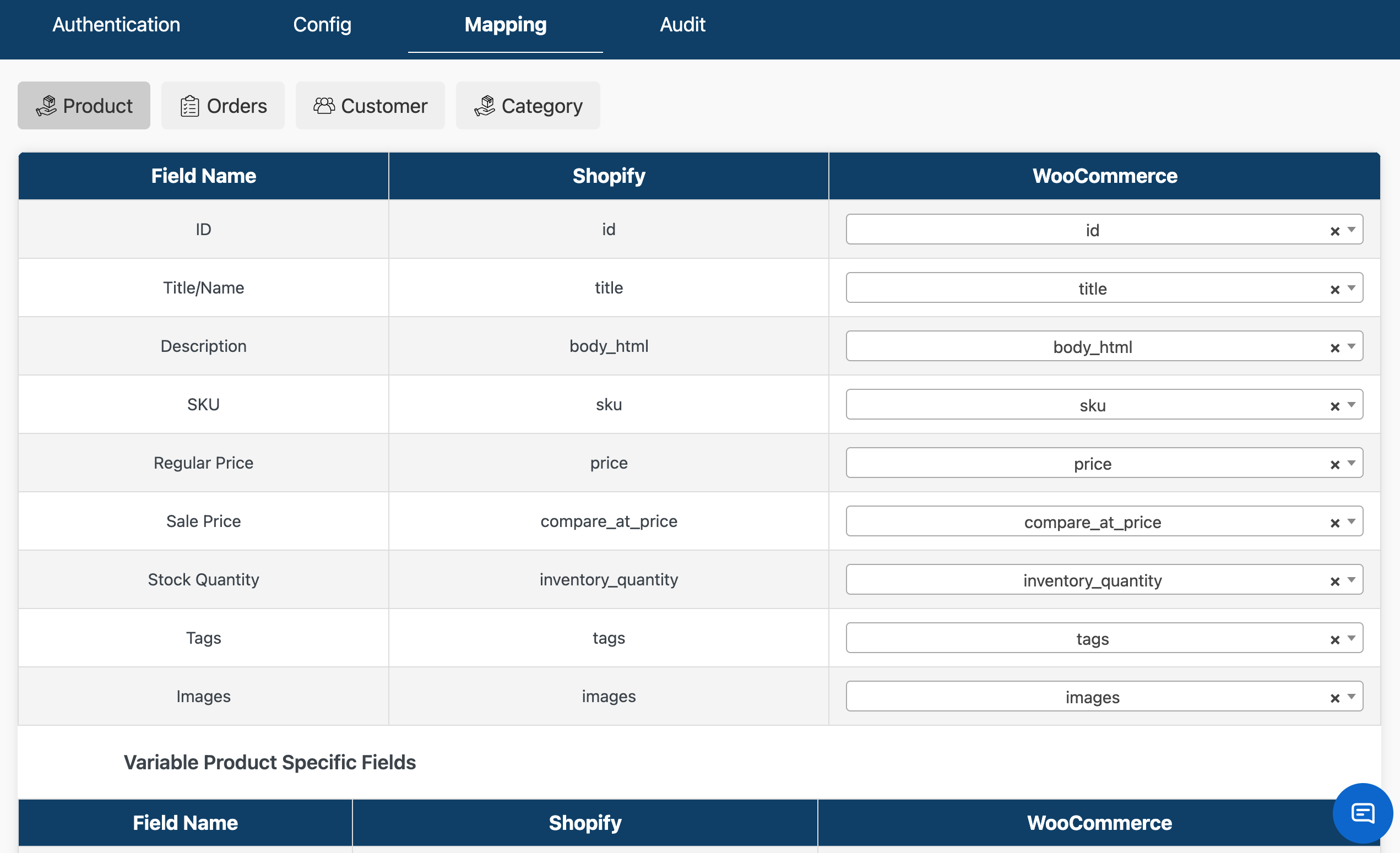This screenshot has height=853, width=1400.
Task: Click the Orders clipboard icon
Action: click(x=189, y=106)
